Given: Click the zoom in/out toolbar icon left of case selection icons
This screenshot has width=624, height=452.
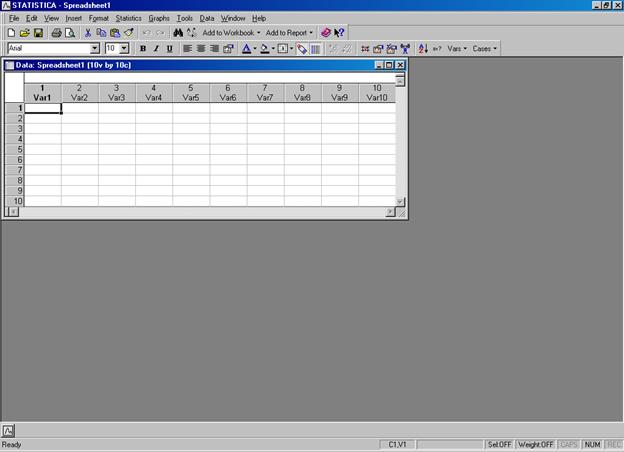Looking at the screenshot, I should click(365, 49).
